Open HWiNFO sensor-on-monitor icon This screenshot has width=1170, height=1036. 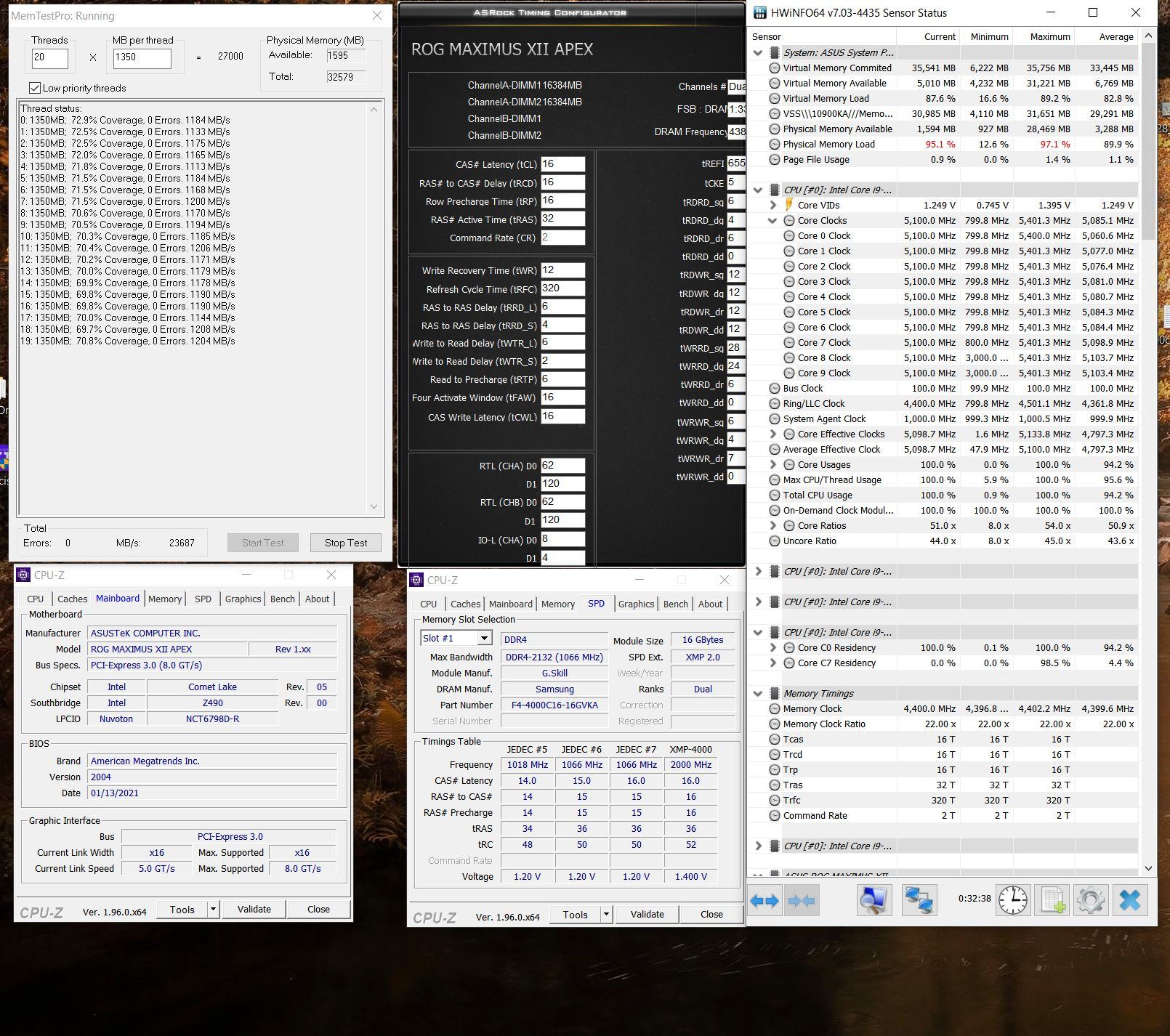[x=874, y=901]
